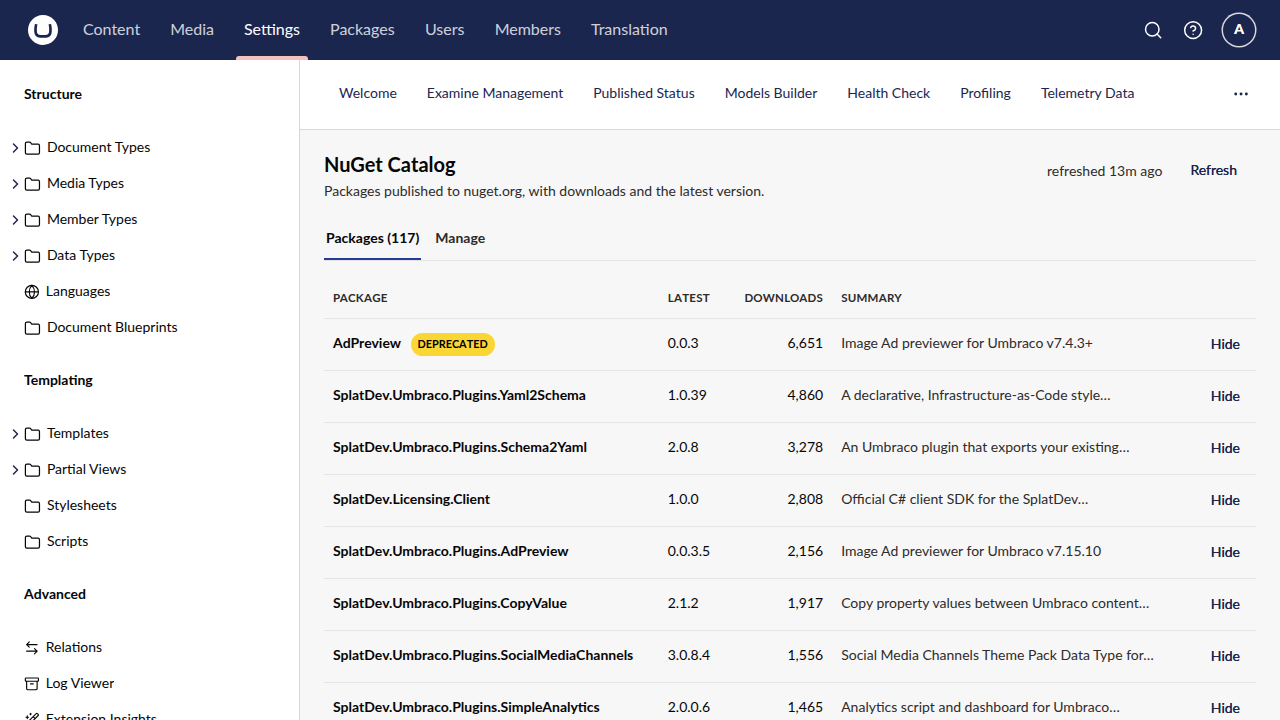Image resolution: width=1280 pixels, height=720 pixels.
Task: Go to the Content section
Action: click(x=111, y=30)
